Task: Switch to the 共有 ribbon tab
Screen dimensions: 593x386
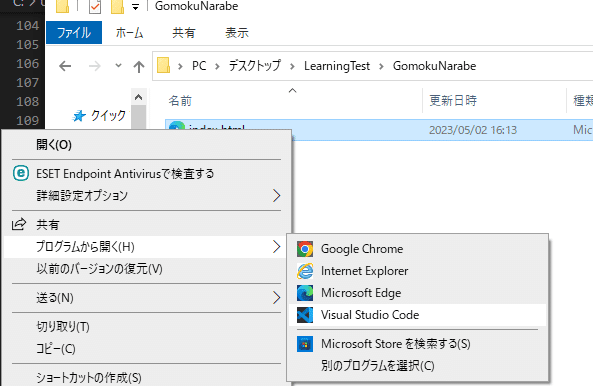Action: tap(183, 33)
